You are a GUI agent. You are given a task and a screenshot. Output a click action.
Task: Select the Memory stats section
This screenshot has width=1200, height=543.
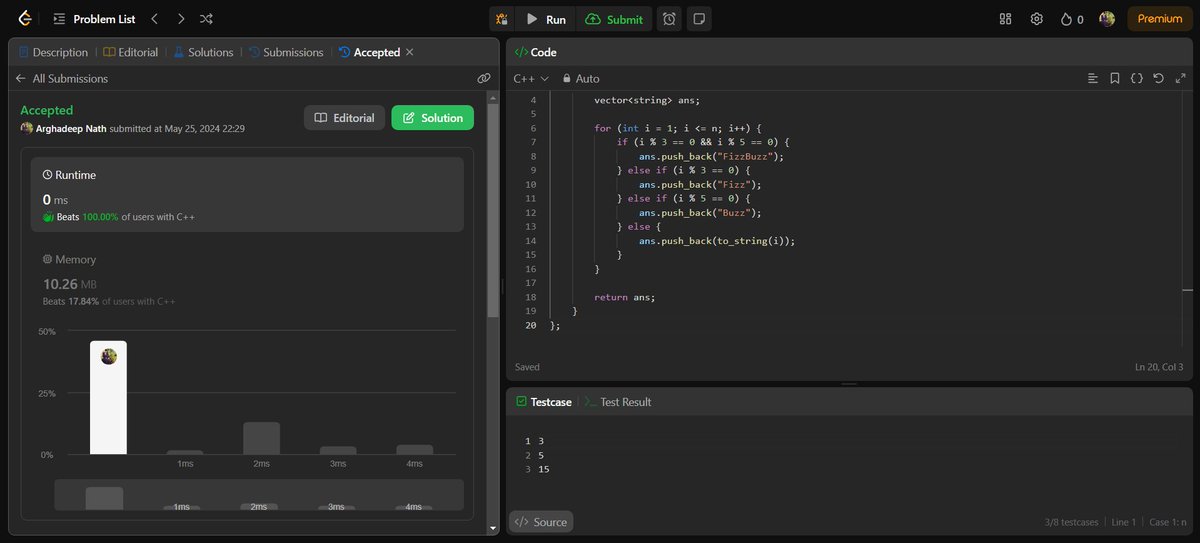(247, 279)
